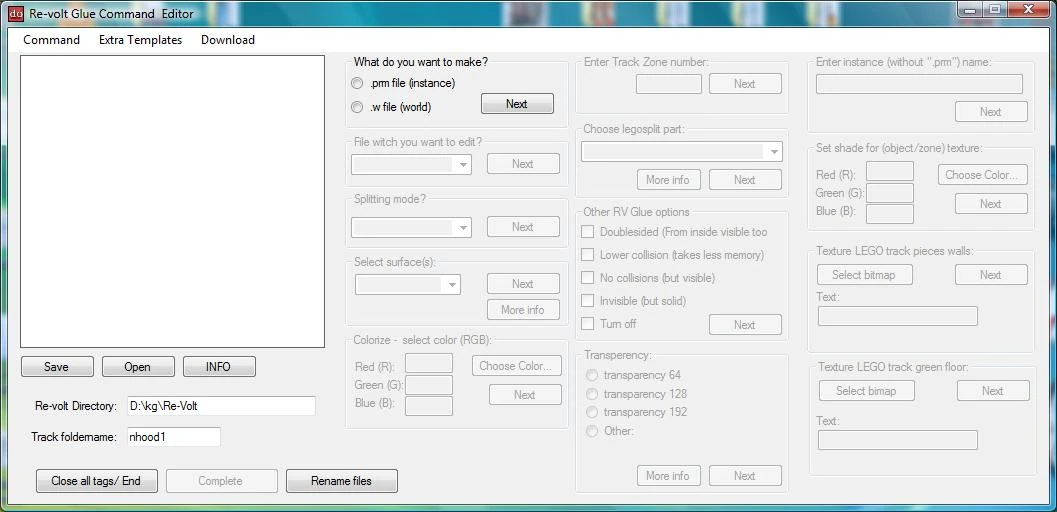1057x512 pixels.
Task: Click the Set shade Green (G) field
Action: pyautogui.click(x=890, y=193)
